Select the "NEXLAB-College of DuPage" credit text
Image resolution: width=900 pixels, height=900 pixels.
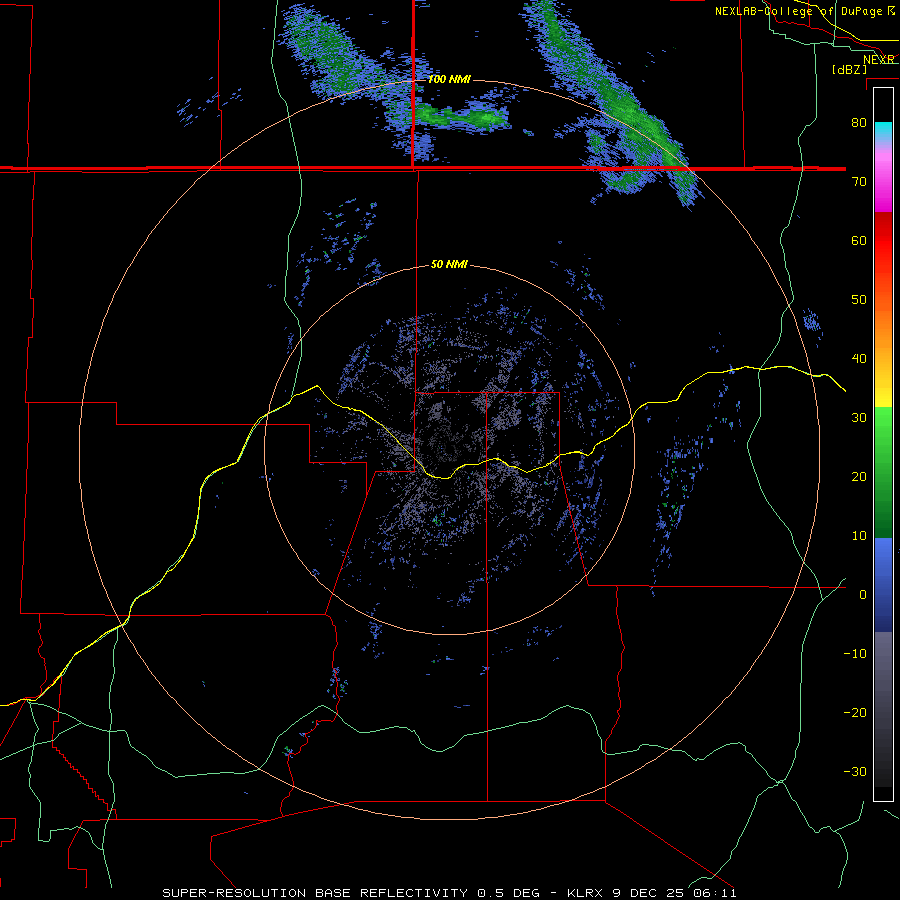pos(800,11)
